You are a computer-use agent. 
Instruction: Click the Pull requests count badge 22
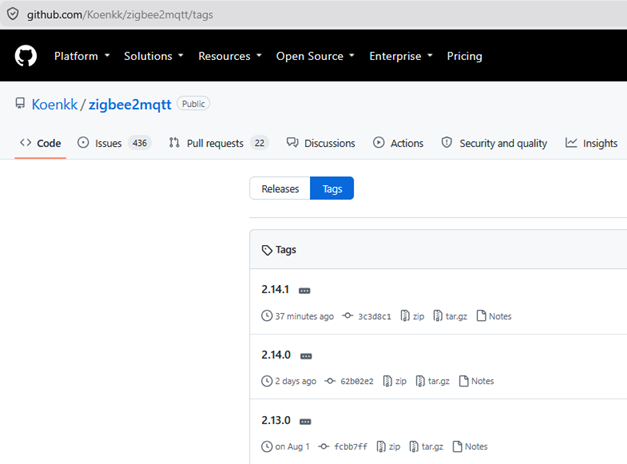tap(260, 143)
